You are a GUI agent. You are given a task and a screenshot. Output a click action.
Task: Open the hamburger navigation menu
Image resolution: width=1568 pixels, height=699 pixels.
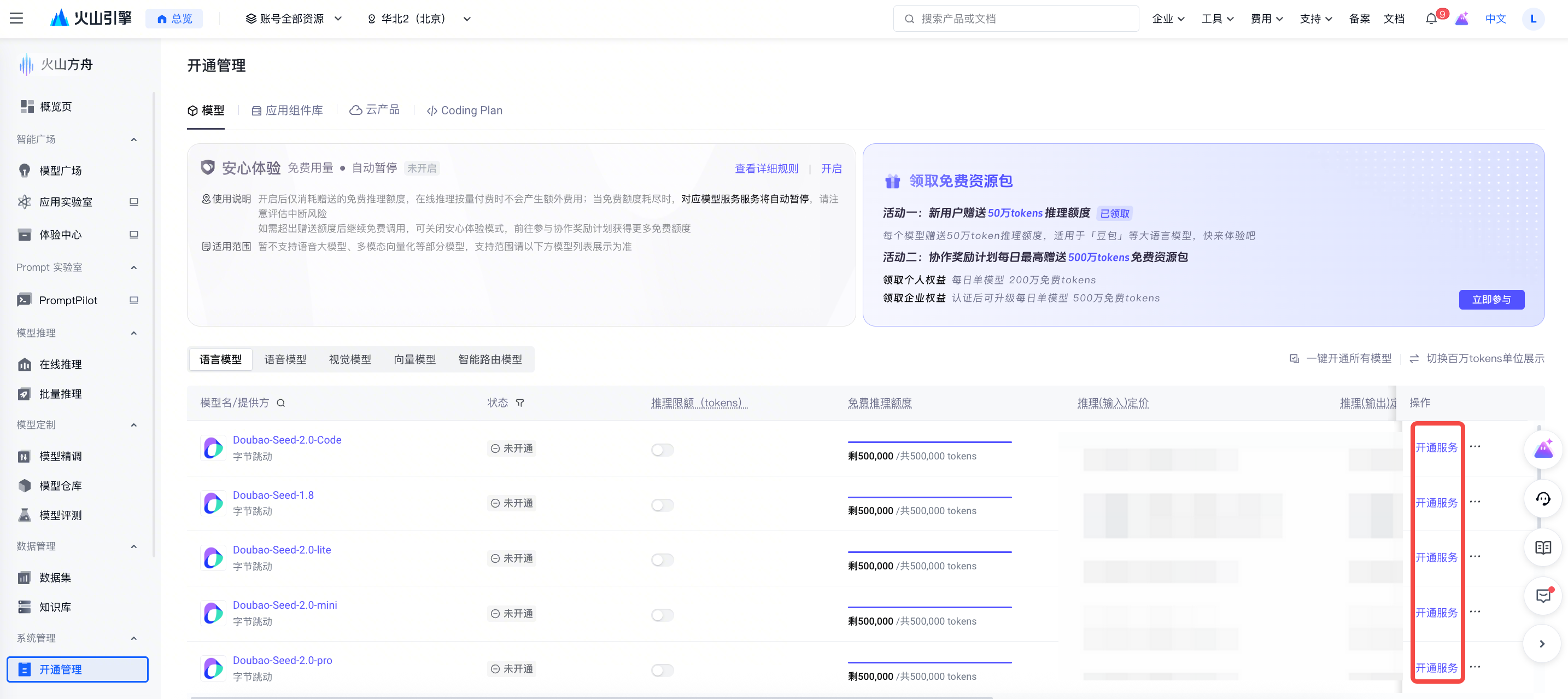pos(16,18)
